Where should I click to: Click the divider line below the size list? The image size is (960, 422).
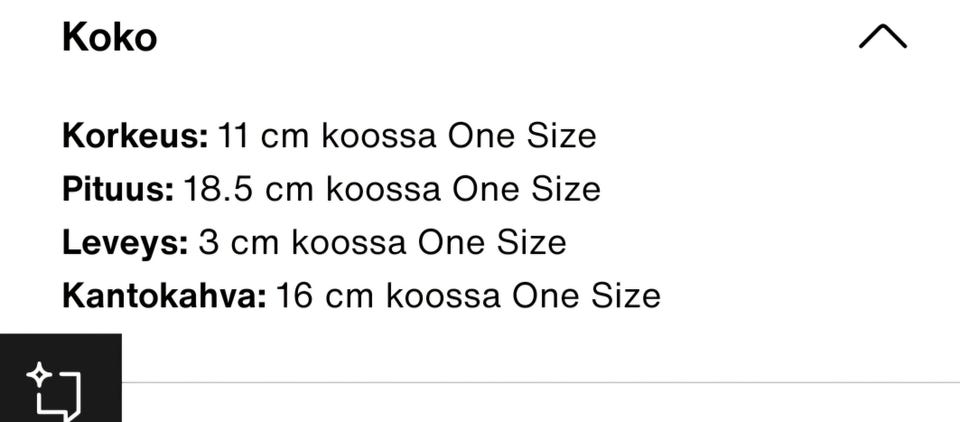pos(540,382)
